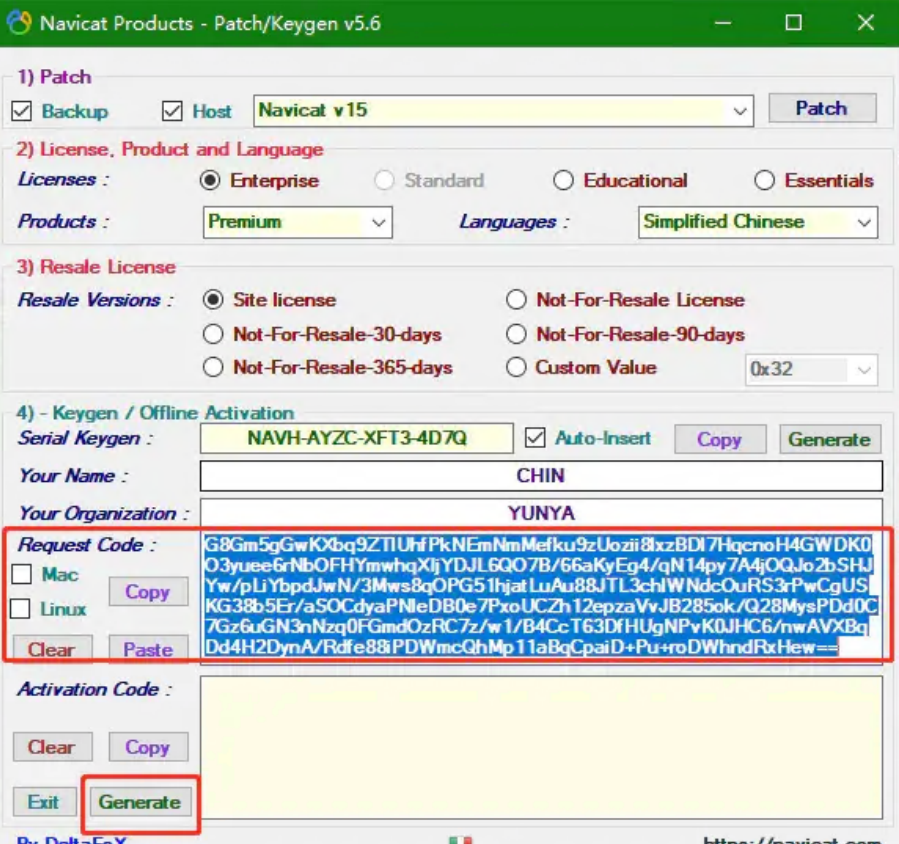The width and height of the screenshot is (899, 844).
Task: Disable the Auto-Insert checkbox
Action: tap(535, 438)
